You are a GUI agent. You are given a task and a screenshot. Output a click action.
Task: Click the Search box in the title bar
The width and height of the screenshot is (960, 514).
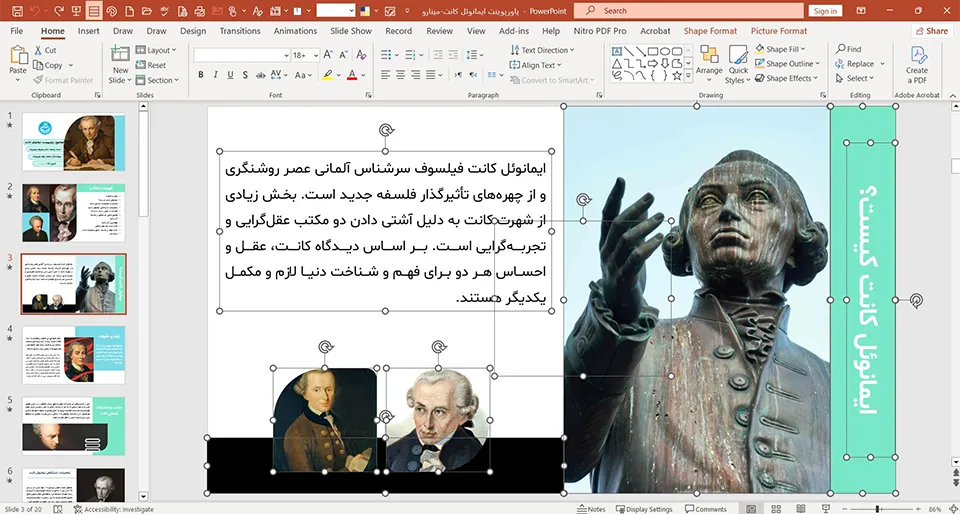click(x=689, y=11)
